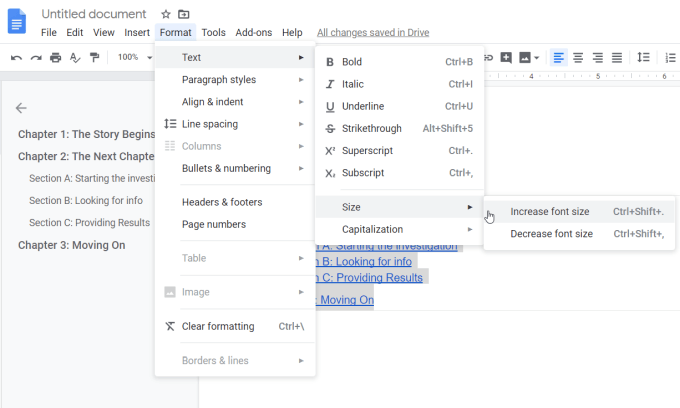Expand the Line spacing submenu
The height and width of the screenshot is (408, 680).
tap(235, 124)
